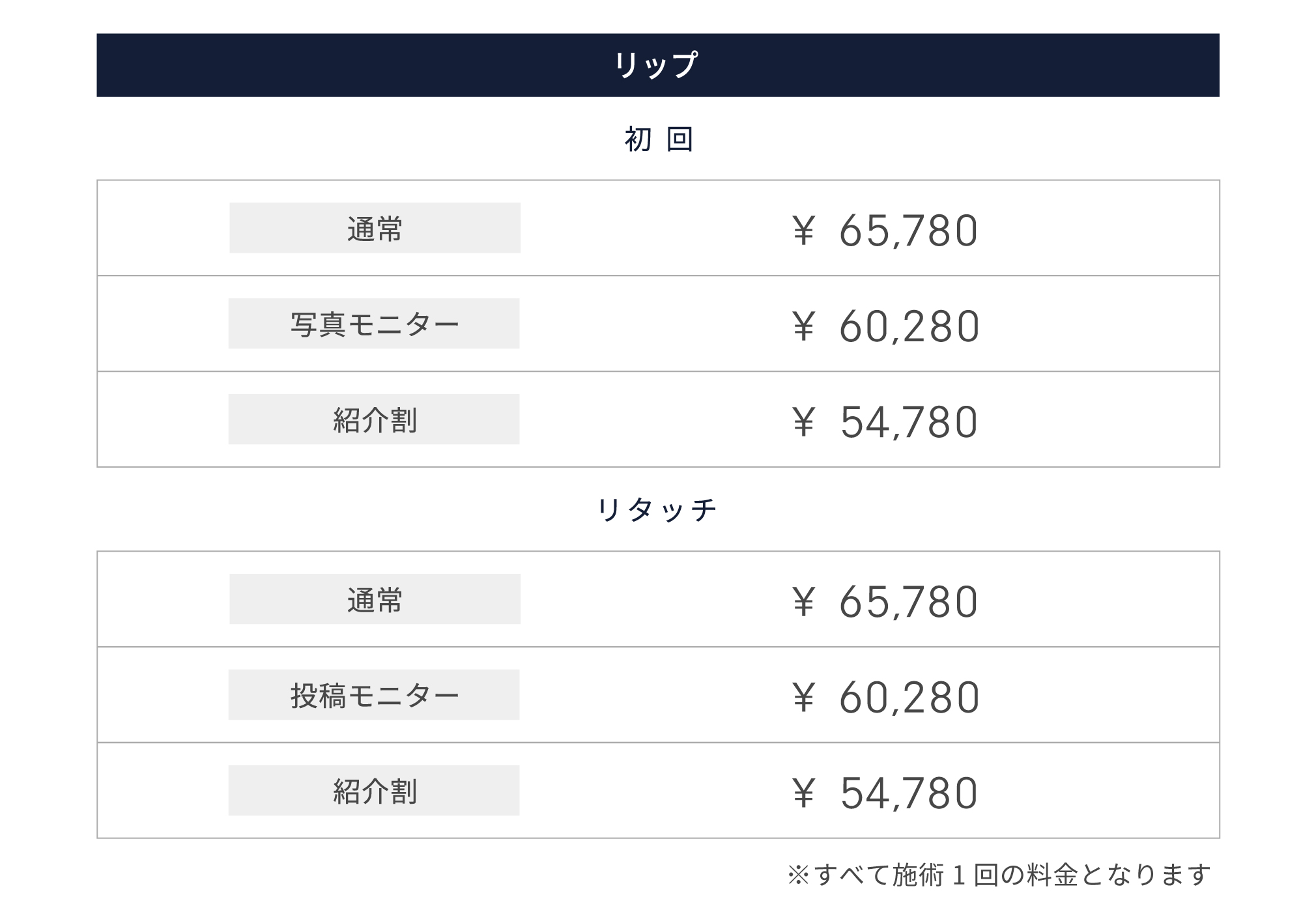
Task: Select the 54,780 number in 初回 section
Action: tap(909, 423)
